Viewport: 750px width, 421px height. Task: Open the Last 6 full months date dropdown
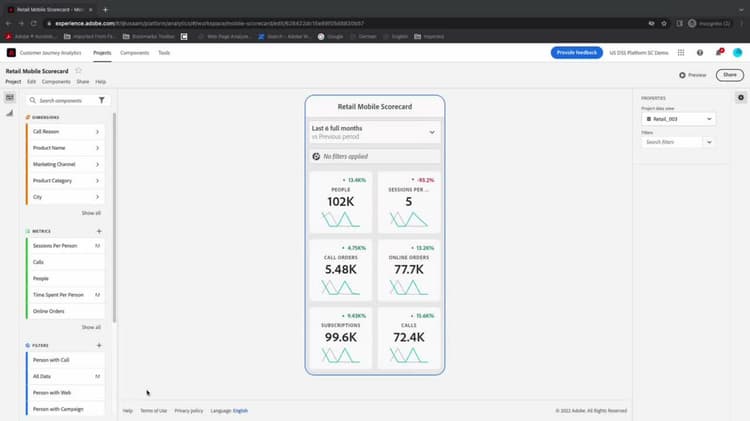point(375,132)
